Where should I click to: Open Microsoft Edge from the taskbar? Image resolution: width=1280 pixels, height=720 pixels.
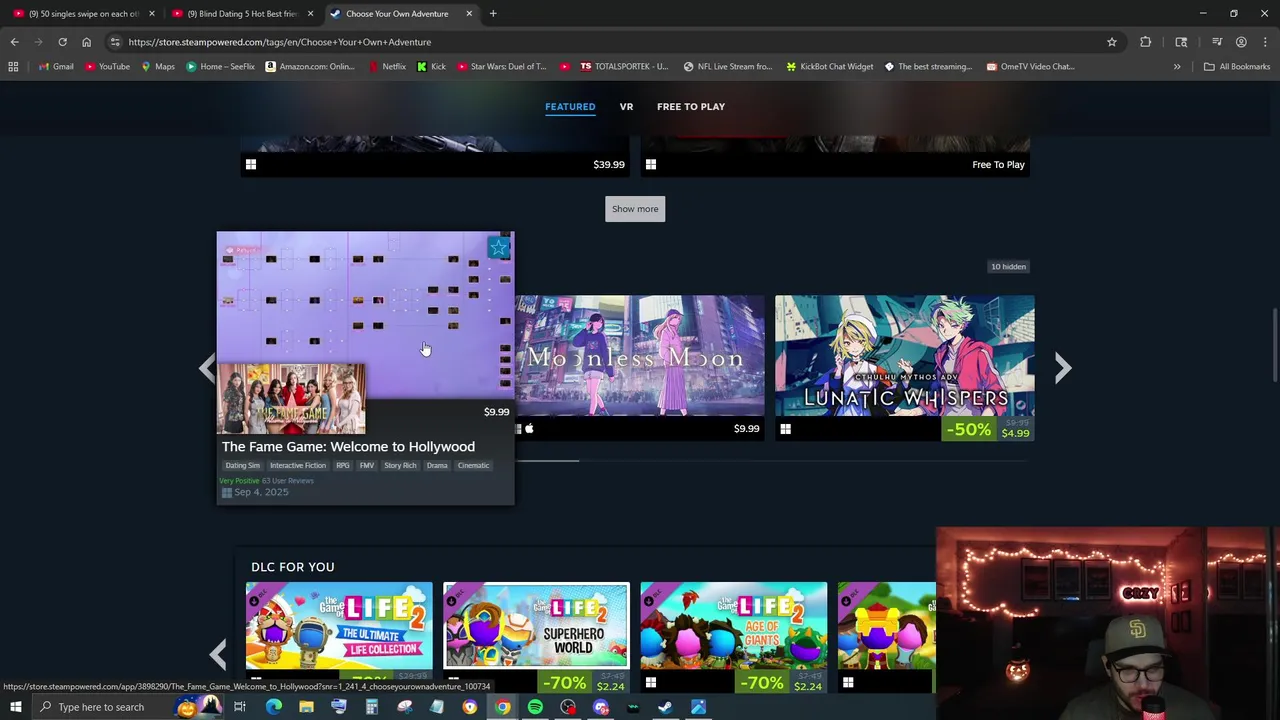point(273,707)
